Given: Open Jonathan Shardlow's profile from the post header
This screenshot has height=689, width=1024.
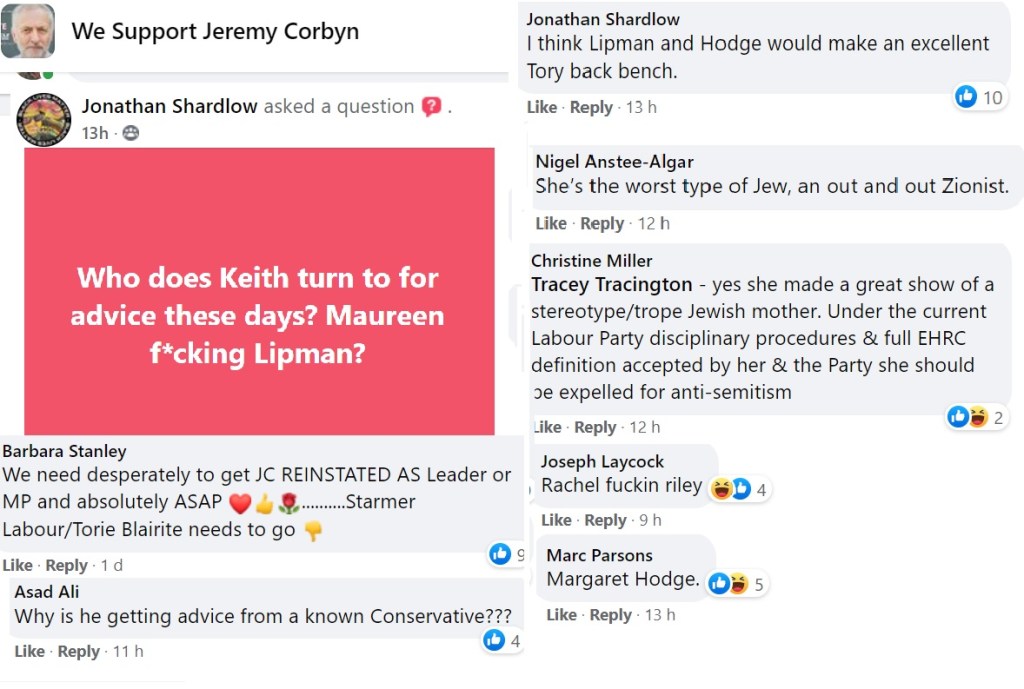Looking at the screenshot, I should point(169,107).
